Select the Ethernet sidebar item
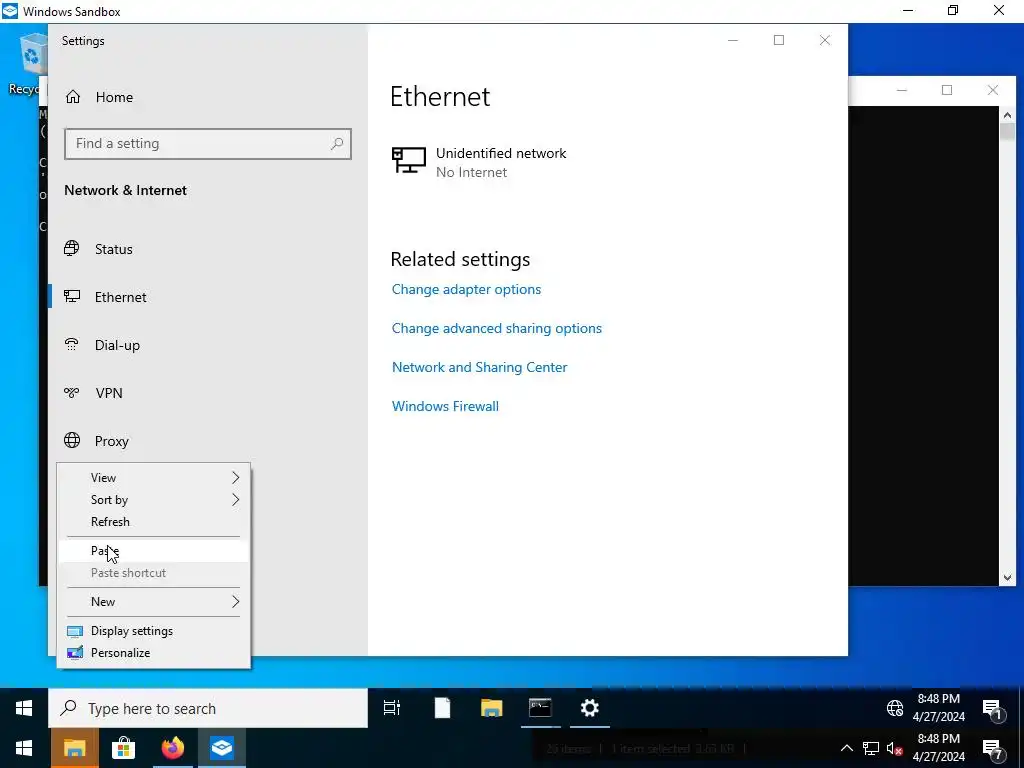Screen dimensions: 1024x768 pos(121,297)
